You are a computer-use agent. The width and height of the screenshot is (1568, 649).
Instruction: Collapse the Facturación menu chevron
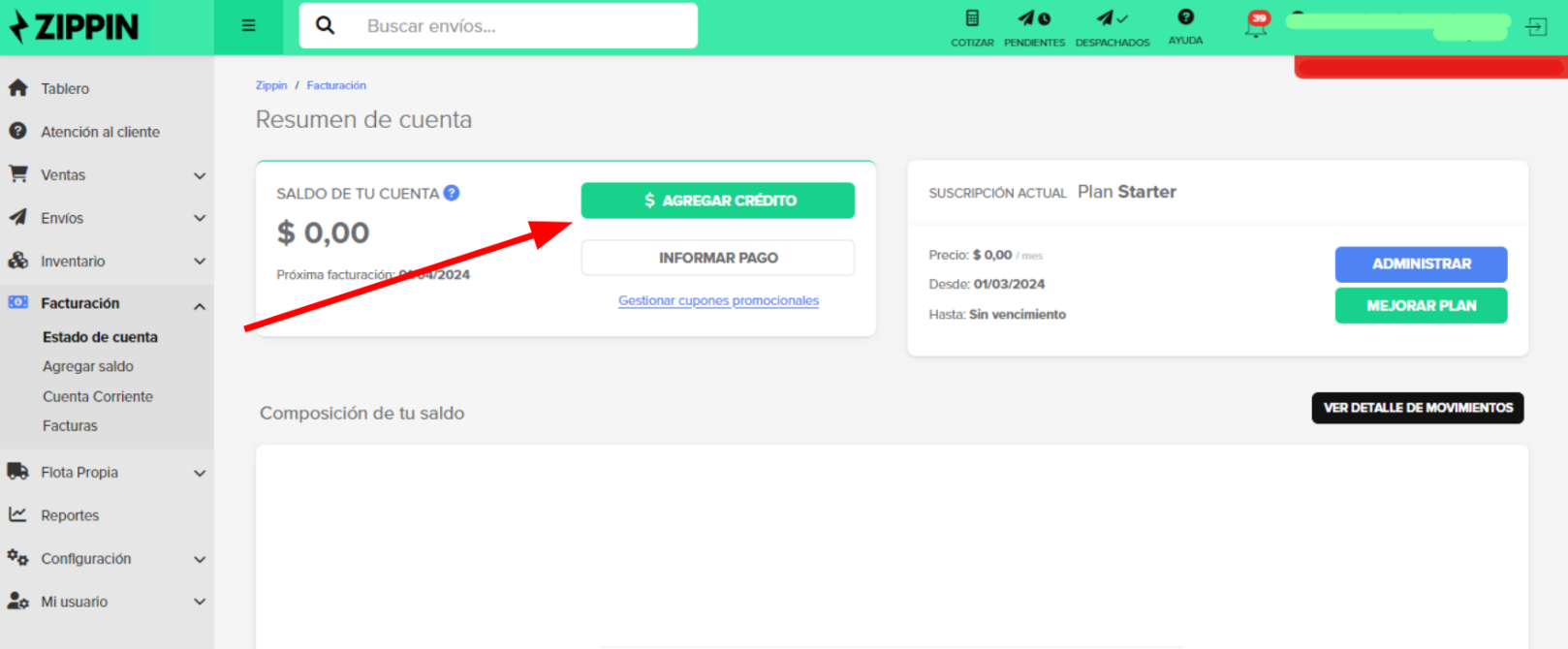pyautogui.click(x=200, y=306)
